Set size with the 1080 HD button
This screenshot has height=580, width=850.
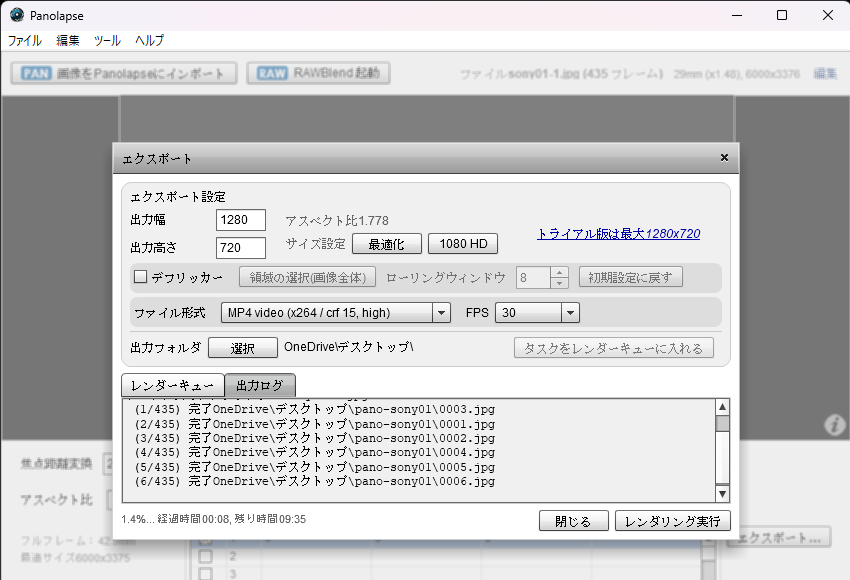463,244
